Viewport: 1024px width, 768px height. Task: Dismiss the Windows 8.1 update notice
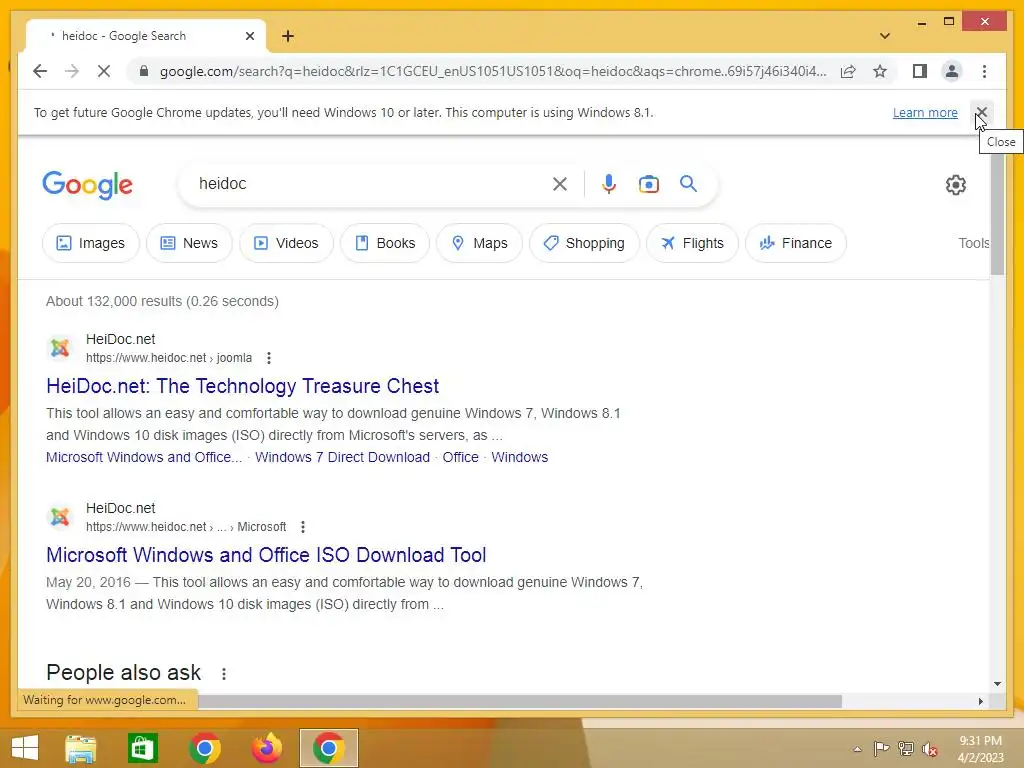point(981,112)
